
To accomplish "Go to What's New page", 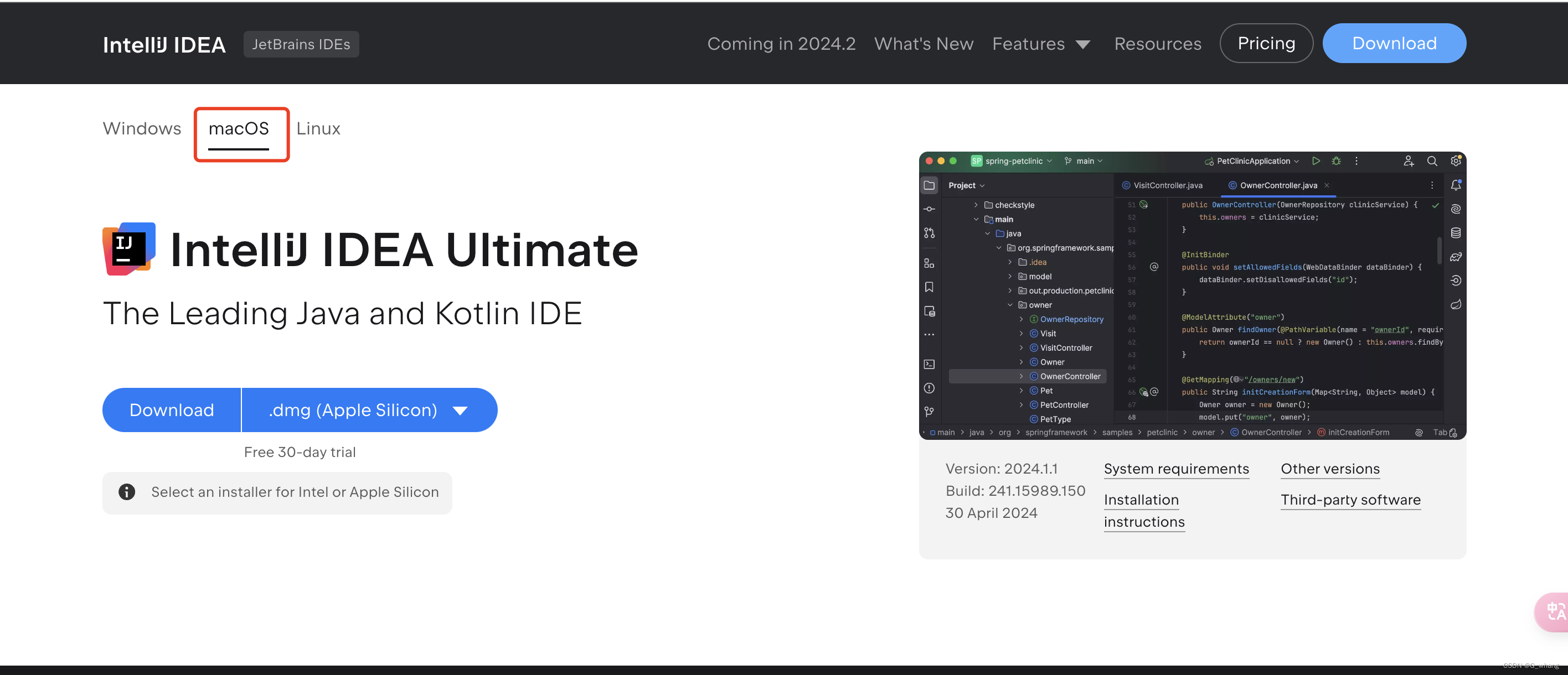I will (x=924, y=44).
